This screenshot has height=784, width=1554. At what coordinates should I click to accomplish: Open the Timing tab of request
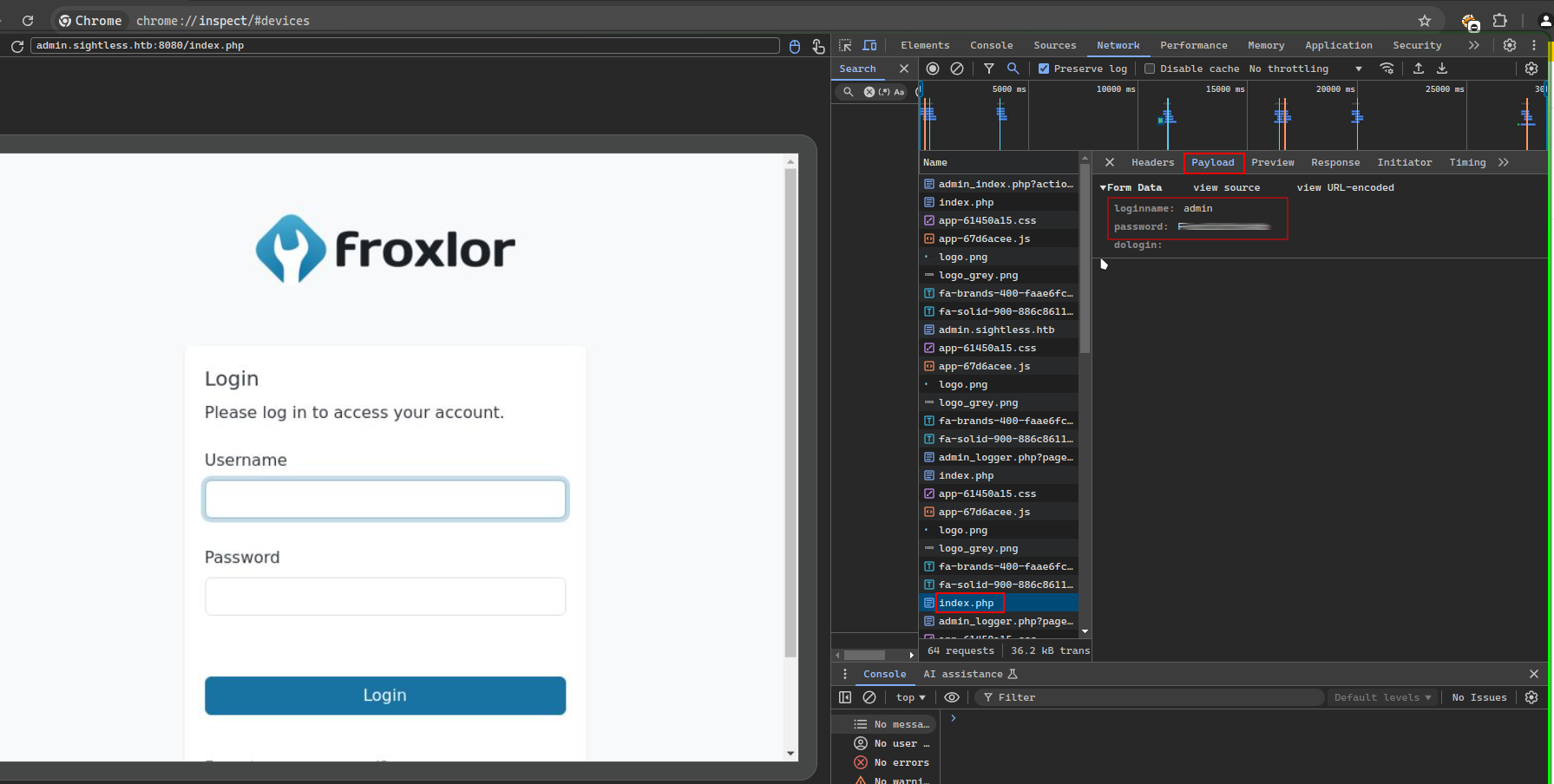pyautogui.click(x=1467, y=162)
